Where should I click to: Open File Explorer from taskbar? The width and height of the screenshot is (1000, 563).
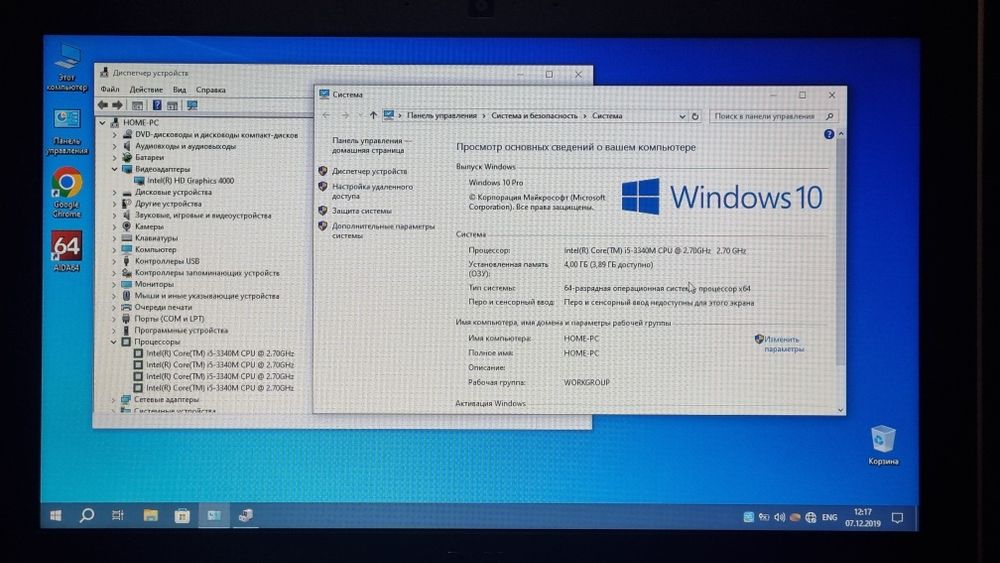click(x=151, y=515)
